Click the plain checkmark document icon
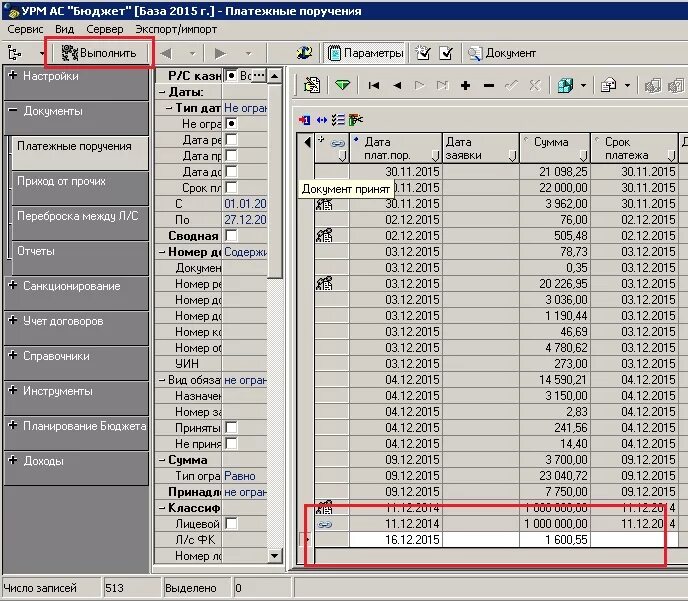This screenshot has width=688, height=601. (x=446, y=53)
